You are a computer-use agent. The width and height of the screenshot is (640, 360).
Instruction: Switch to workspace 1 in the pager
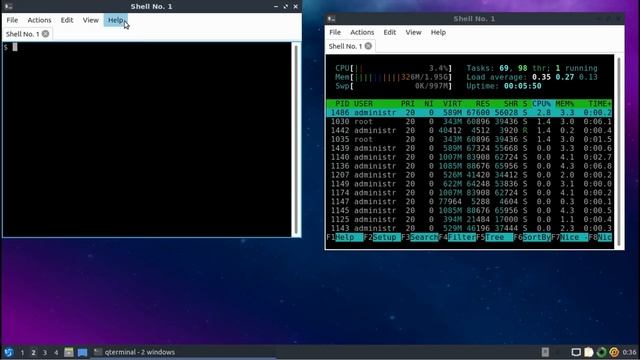22,352
